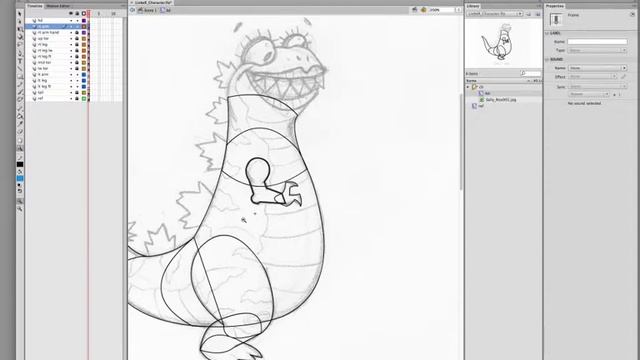Open the sound Sync dropdown
The width and height of the screenshot is (640, 360).
pyautogui.click(x=597, y=87)
